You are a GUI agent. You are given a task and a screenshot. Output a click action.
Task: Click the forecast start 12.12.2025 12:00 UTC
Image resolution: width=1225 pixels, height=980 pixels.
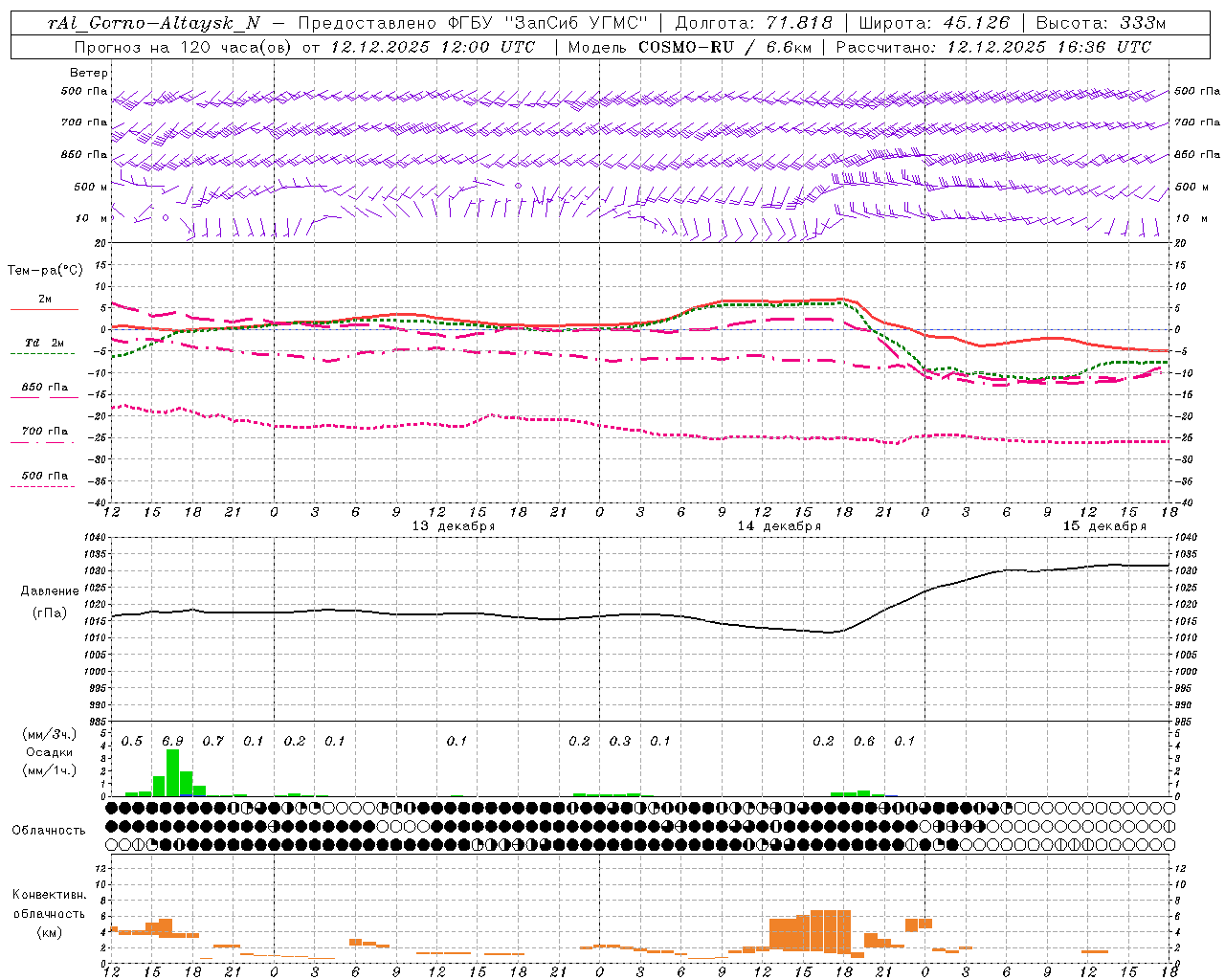tap(433, 47)
